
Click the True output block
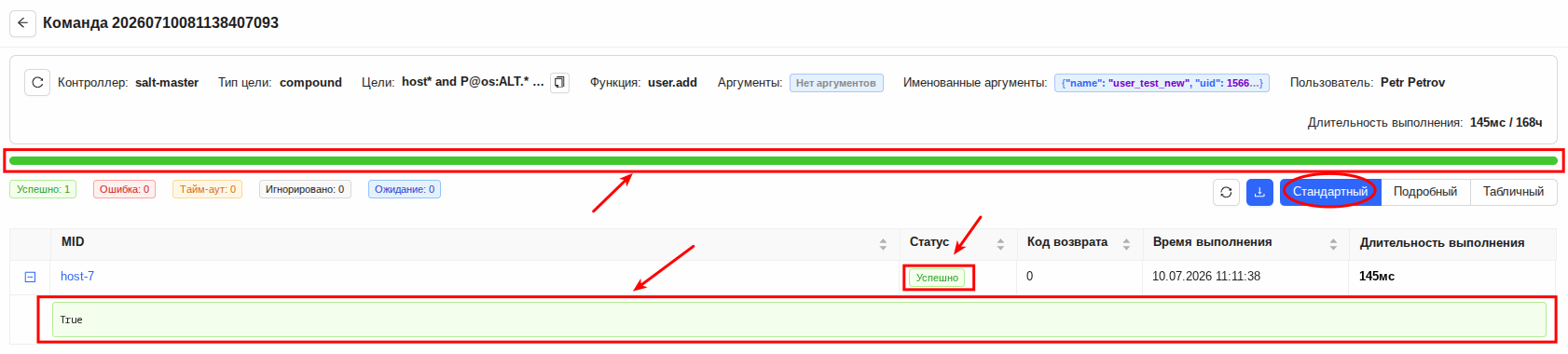pos(799,320)
